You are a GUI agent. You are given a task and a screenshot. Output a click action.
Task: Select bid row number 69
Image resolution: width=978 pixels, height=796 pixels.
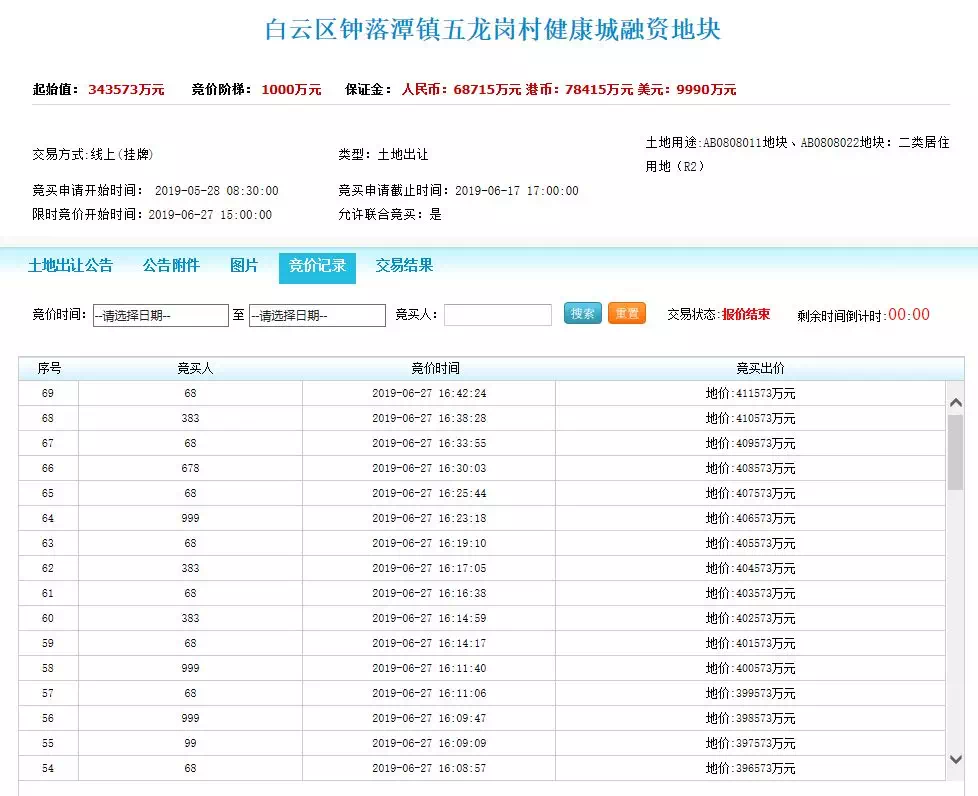(x=48, y=394)
